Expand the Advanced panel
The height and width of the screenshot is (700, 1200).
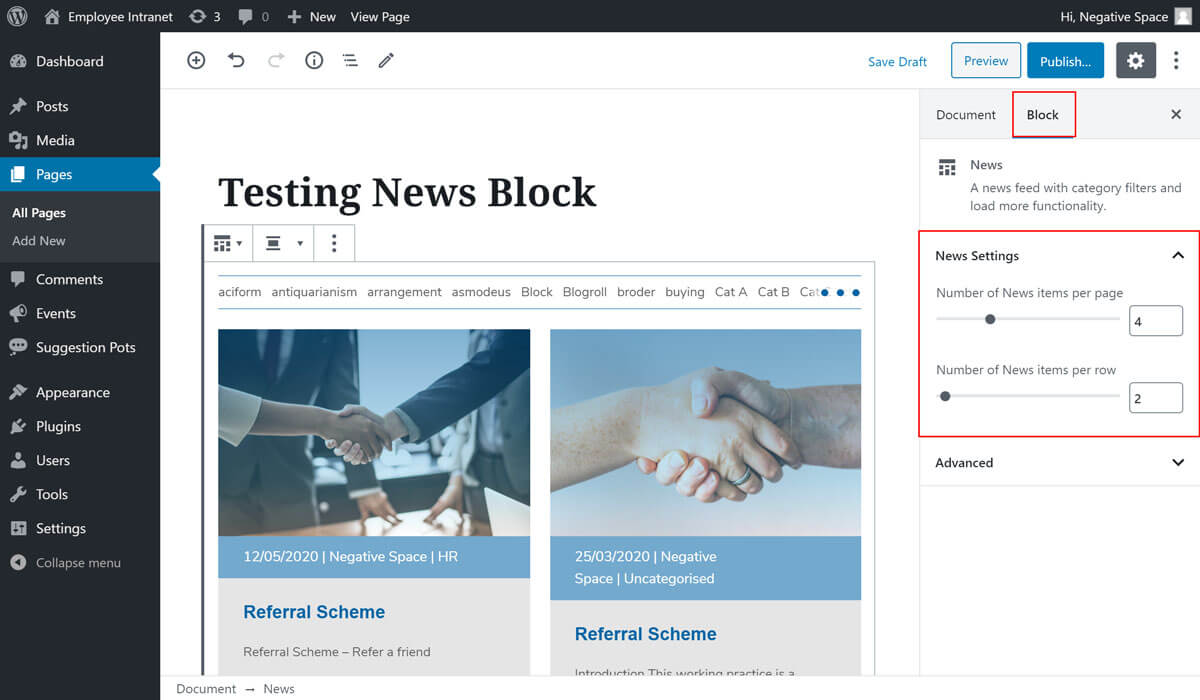pyautogui.click(x=1177, y=463)
